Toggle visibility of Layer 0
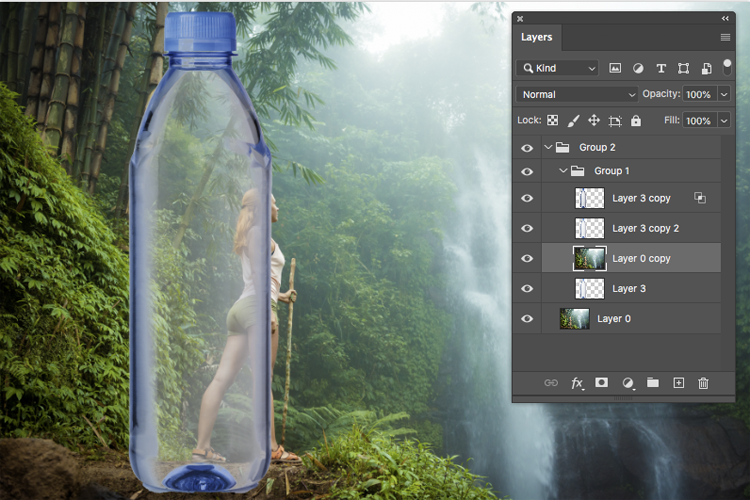 tap(527, 319)
